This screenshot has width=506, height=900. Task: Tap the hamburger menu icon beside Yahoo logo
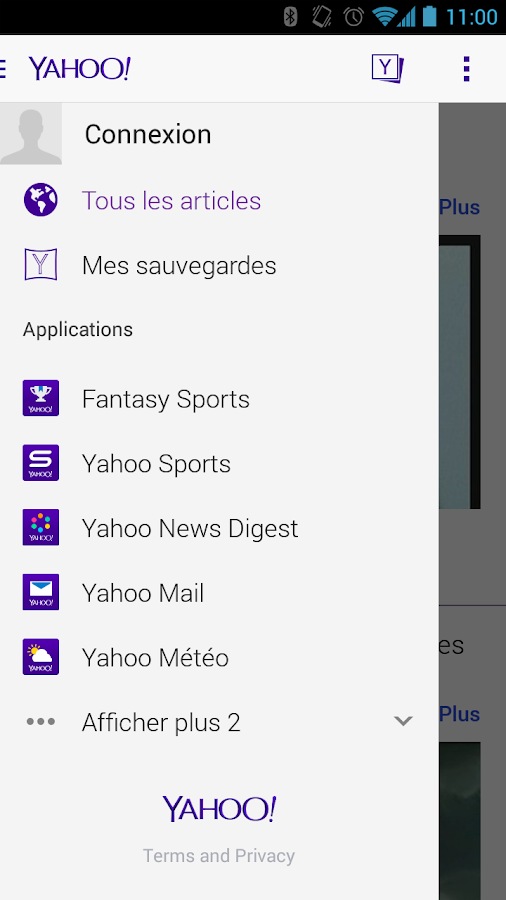[x=3, y=69]
